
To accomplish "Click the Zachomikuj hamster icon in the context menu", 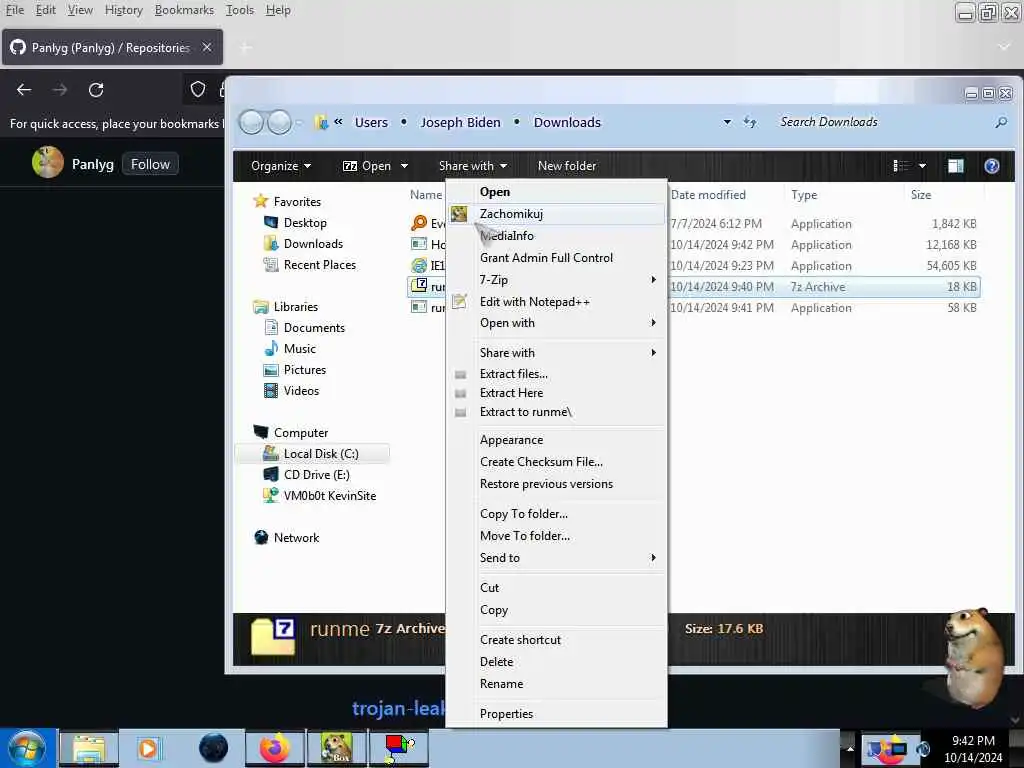I will coord(459,214).
